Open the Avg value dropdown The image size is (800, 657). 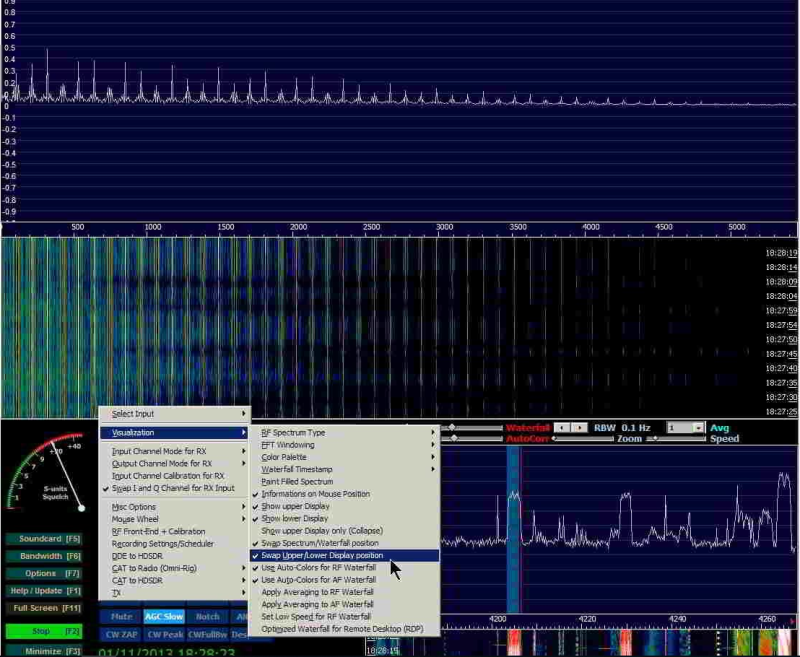(x=698, y=427)
